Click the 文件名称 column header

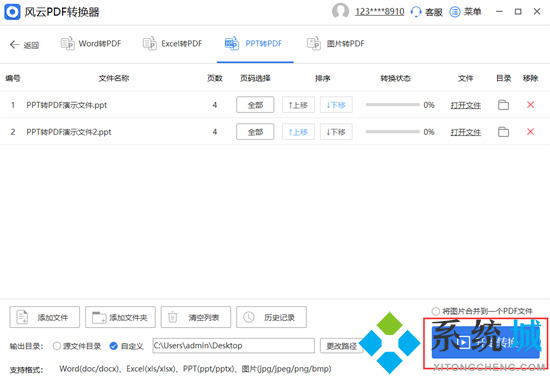pyautogui.click(x=114, y=78)
